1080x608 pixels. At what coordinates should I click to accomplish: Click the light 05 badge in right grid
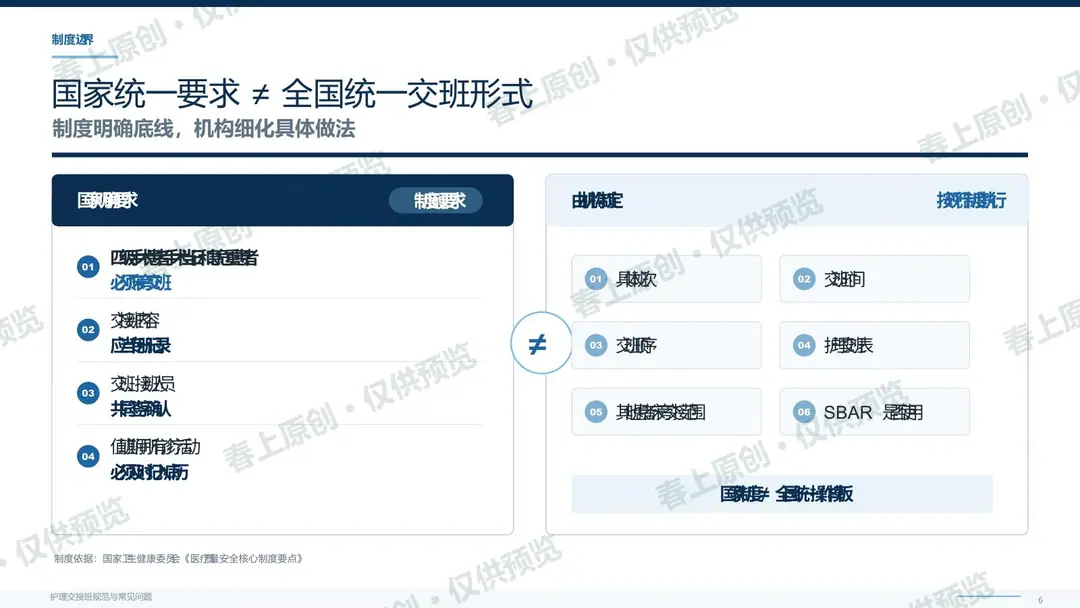(596, 412)
